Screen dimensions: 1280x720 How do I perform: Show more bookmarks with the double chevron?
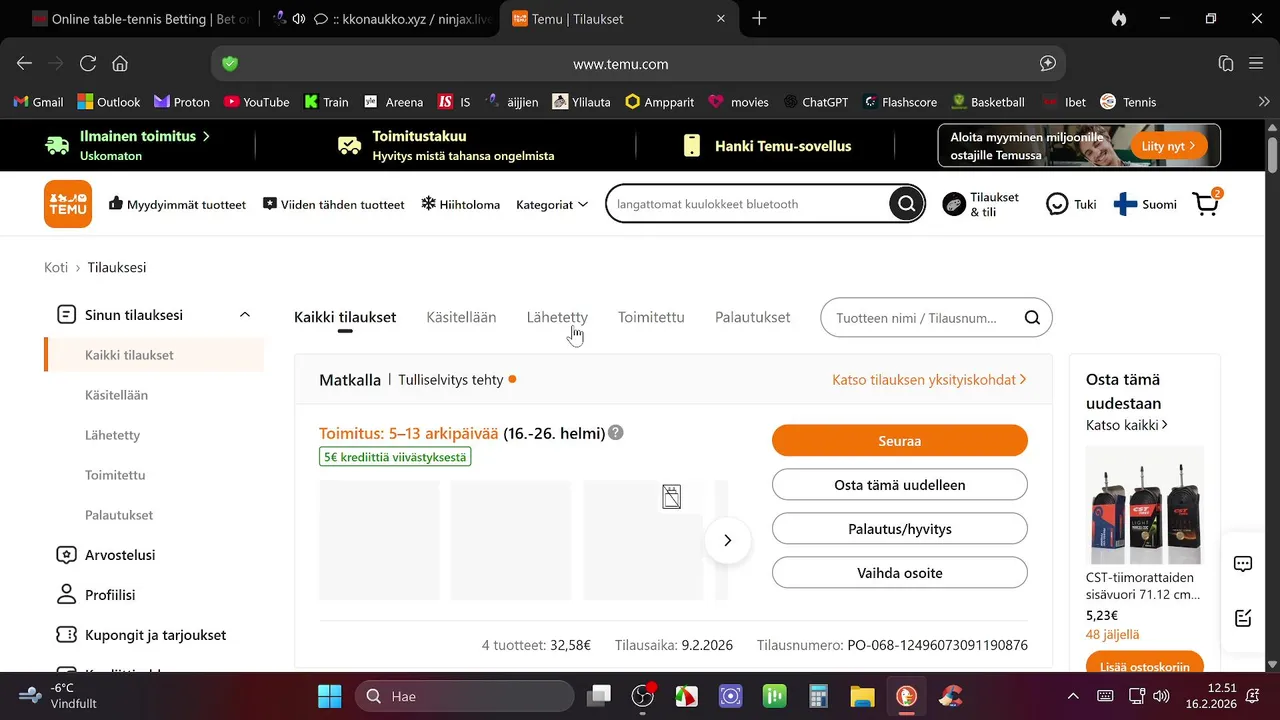coord(1264,102)
